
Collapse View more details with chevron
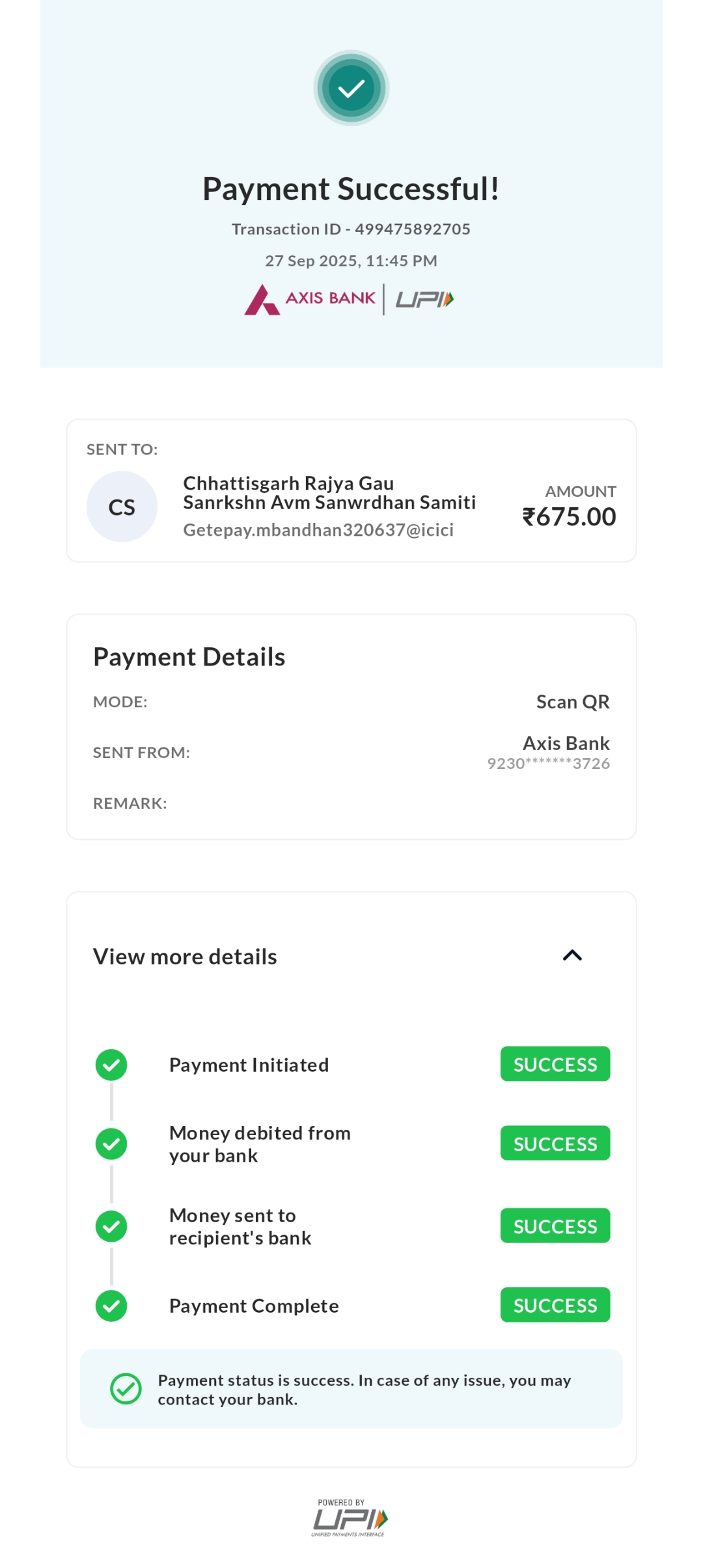(x=572, y=955)
